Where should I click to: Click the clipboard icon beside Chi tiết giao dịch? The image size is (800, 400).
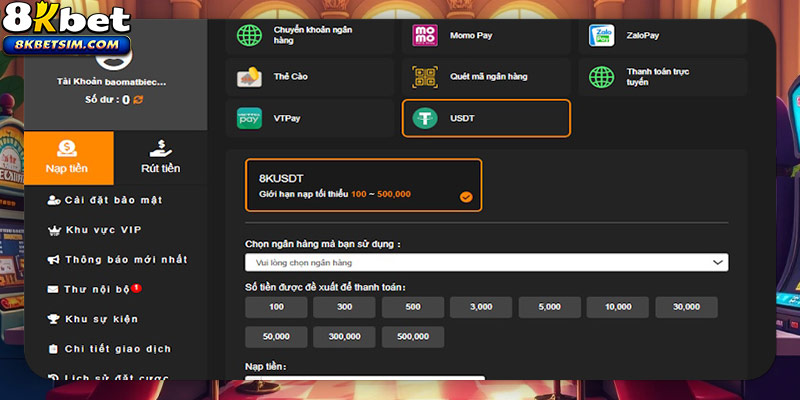tap(53, 349)
